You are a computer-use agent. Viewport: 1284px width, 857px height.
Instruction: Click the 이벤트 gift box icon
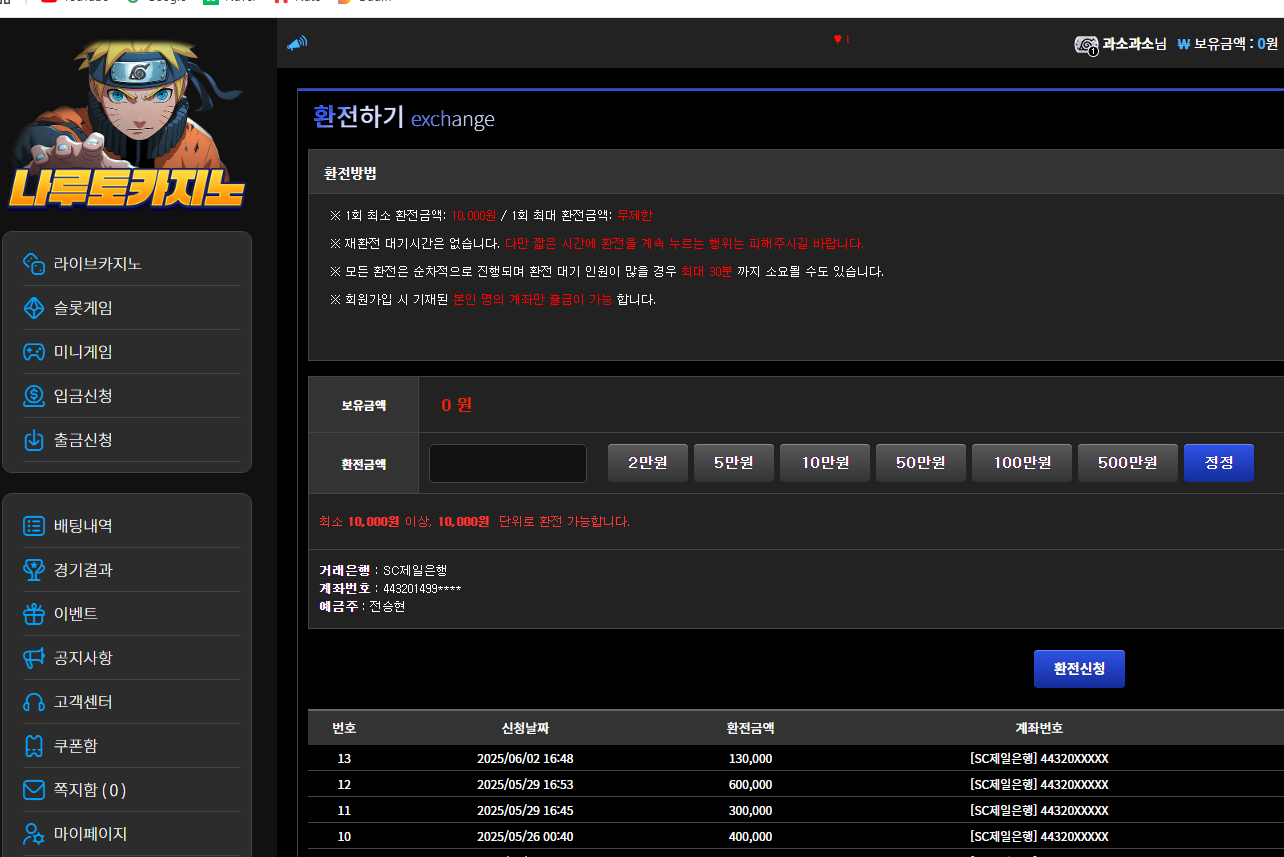(x=34, y=614)
